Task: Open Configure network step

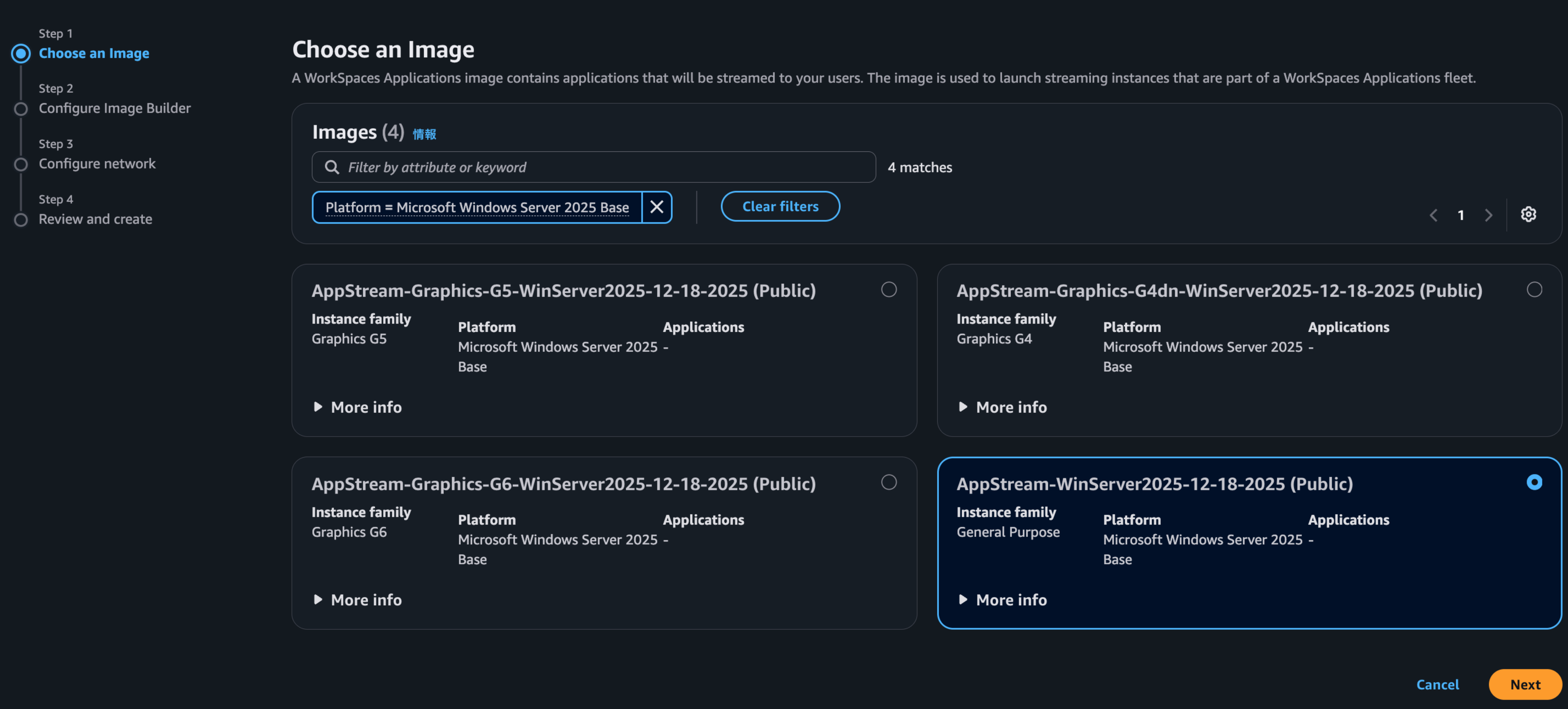Action: point(97,164)
